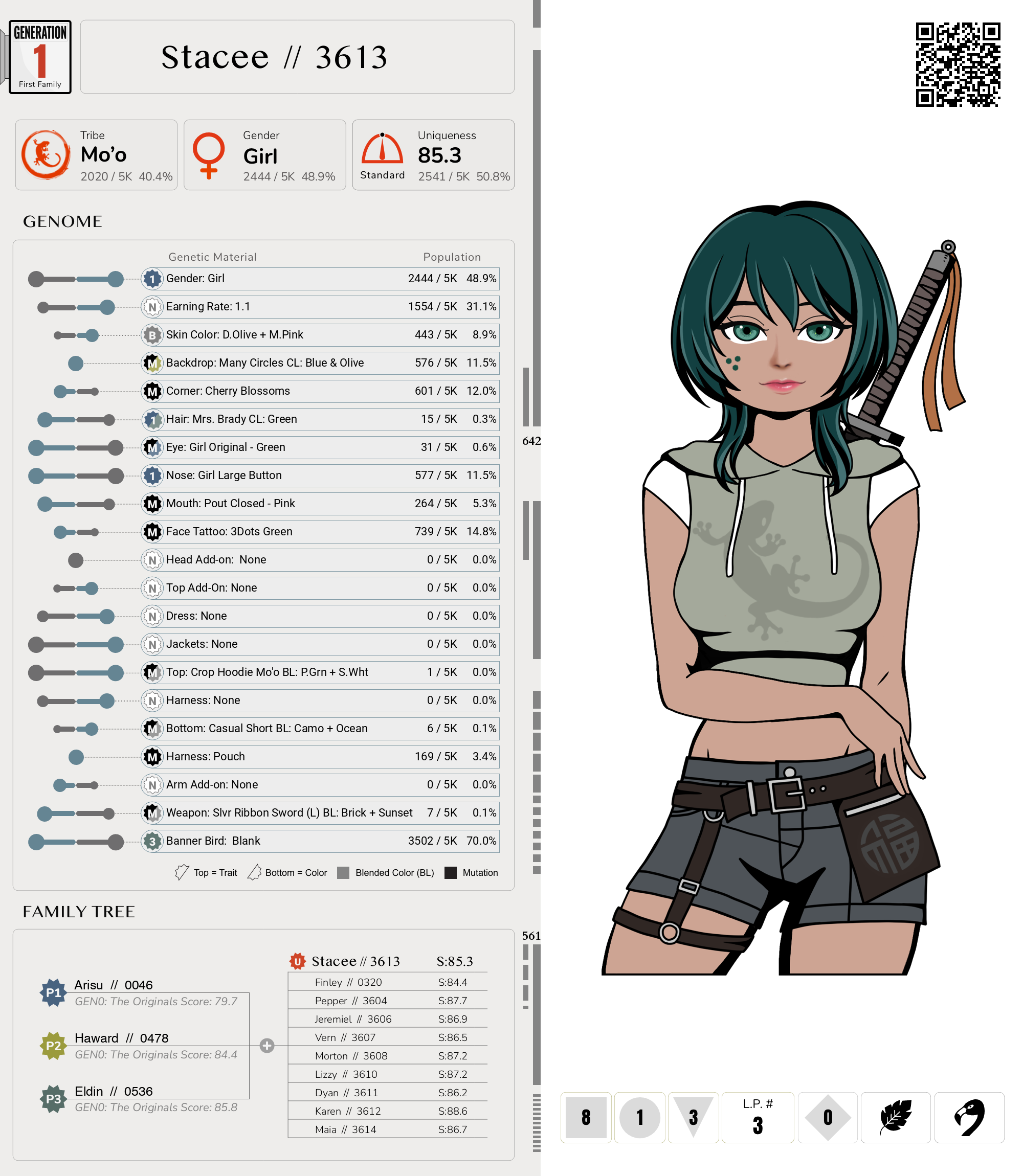Click the Head Add-on: None row
Viewport: 1023px width, 1176px height.
[x=320, y=560]
